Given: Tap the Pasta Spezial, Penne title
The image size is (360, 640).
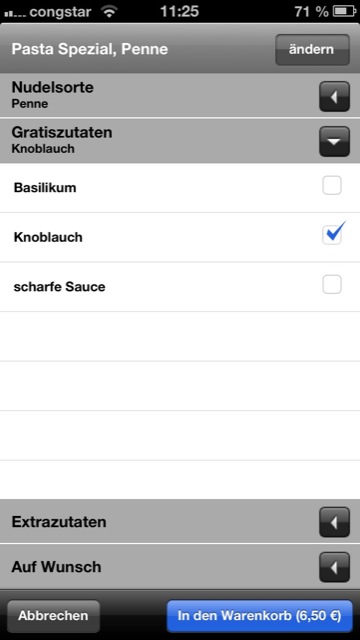Looking at the screenshot, I should click(x=90, y=49).
